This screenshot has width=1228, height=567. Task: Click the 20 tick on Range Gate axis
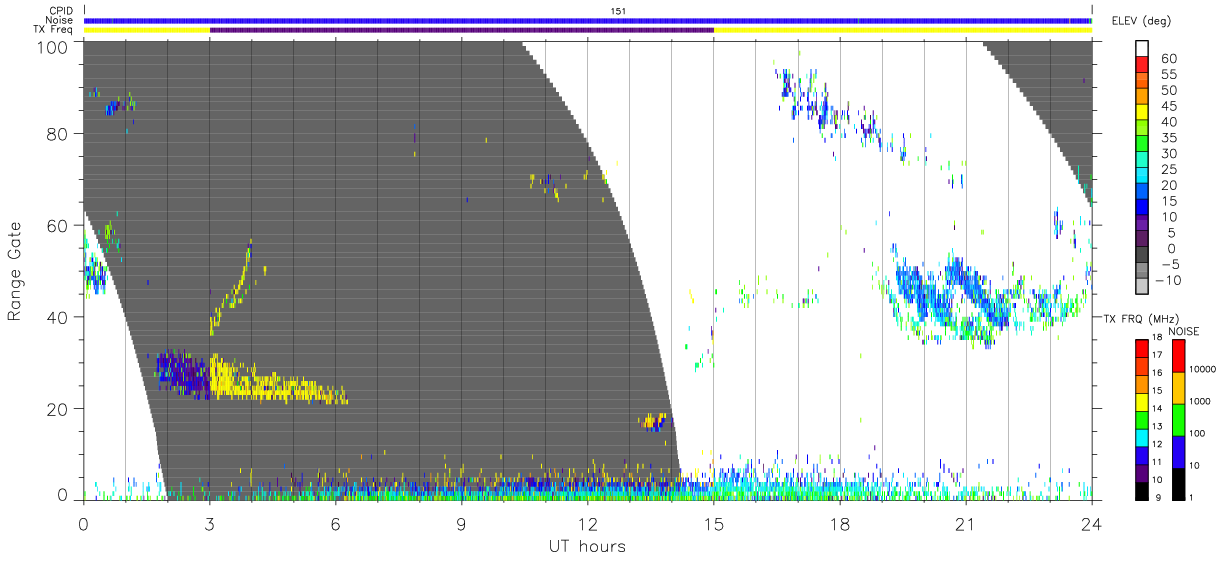59,408
